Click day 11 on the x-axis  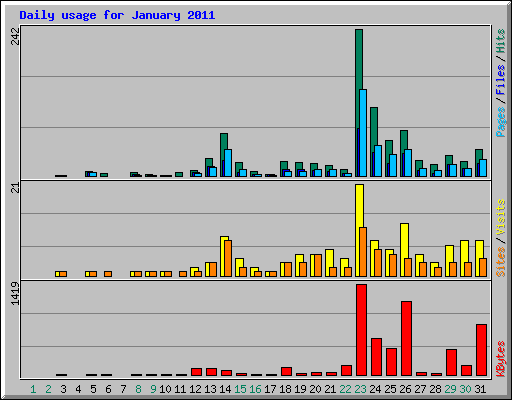tap(180, 389)
